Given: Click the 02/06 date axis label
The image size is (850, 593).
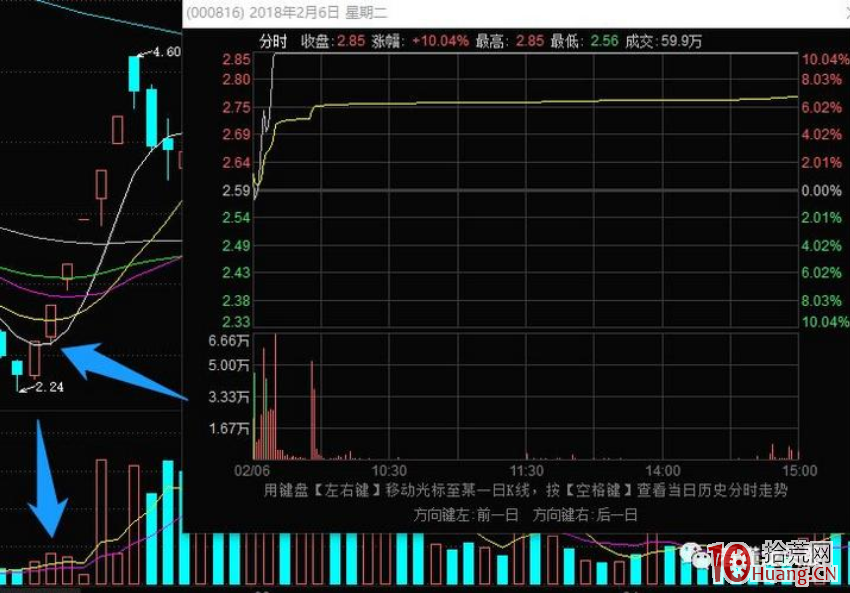Looking at the screenshot, I should coord(252,470).
